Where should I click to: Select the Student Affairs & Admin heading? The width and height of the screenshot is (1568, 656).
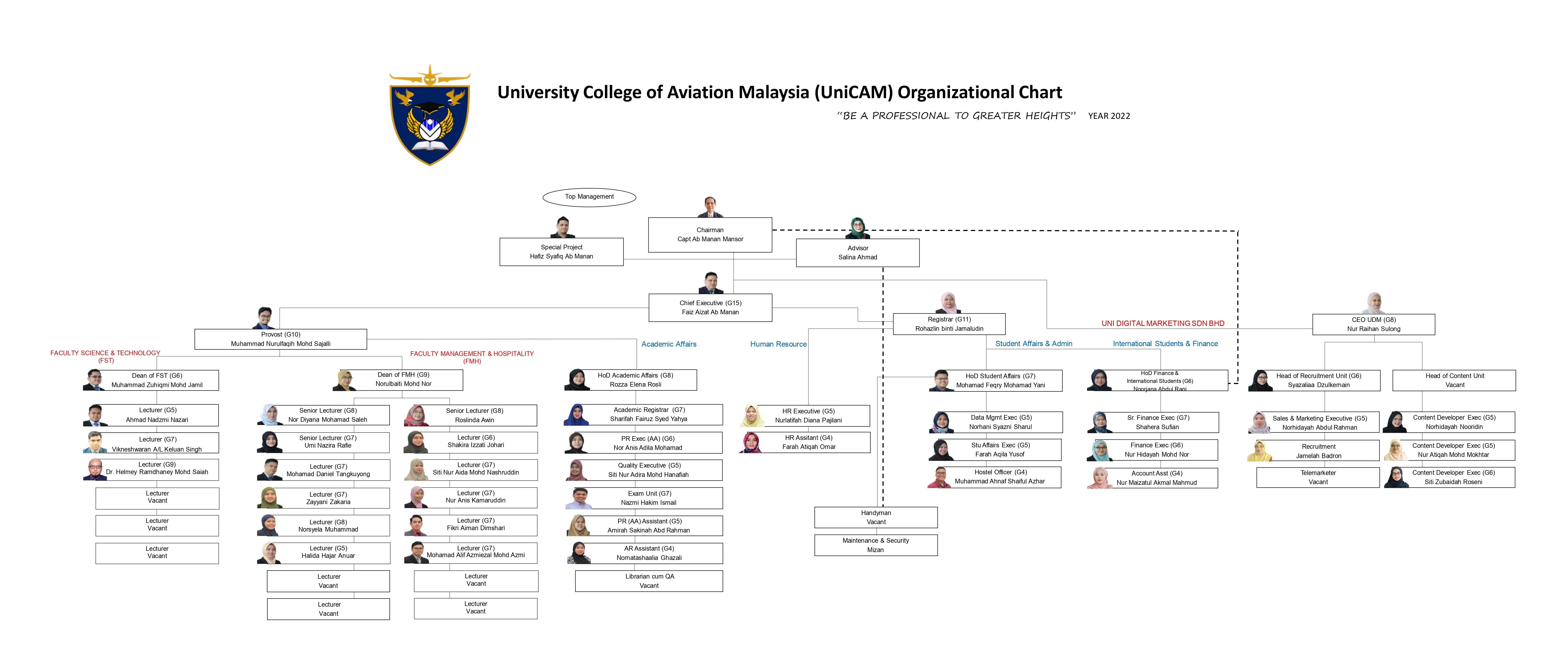pyautogui.click(x=1034, y=344)
